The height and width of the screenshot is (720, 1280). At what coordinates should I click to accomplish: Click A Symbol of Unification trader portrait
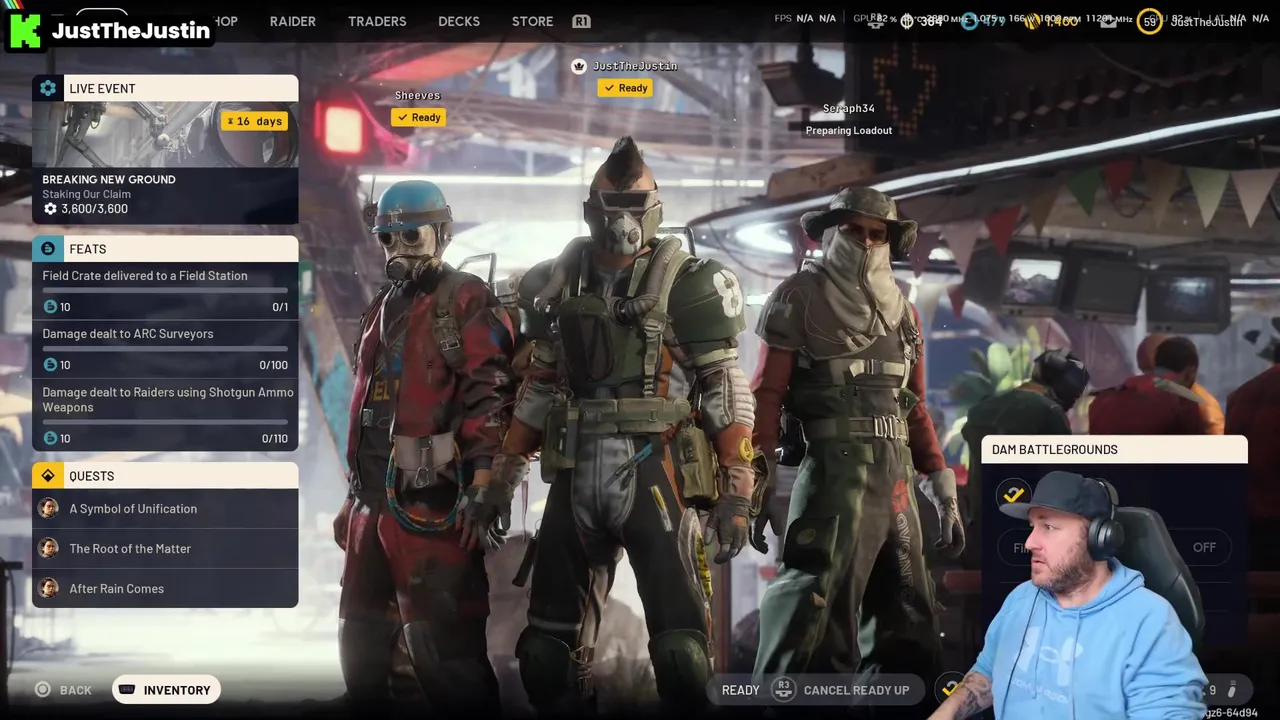(47, 508)
